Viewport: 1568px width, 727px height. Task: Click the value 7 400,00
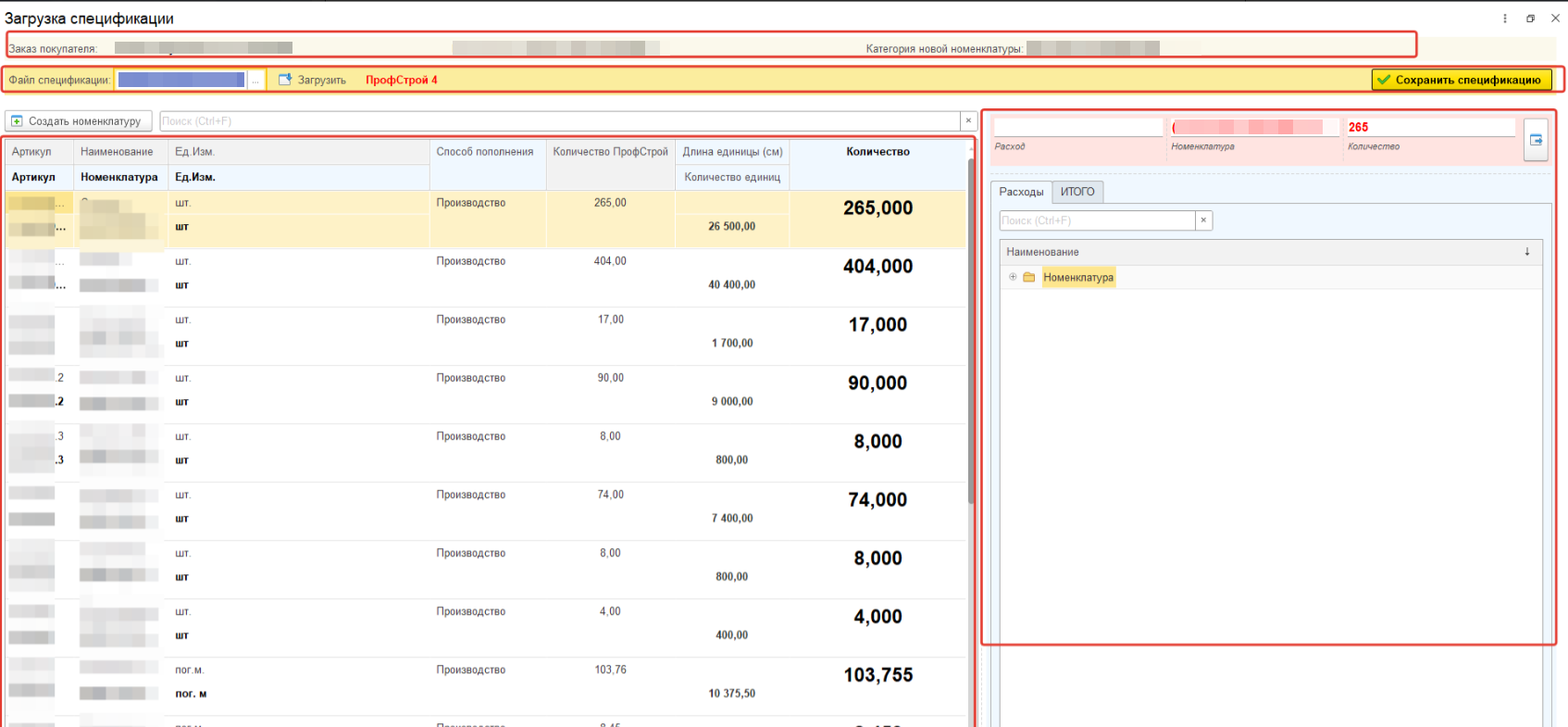pyautogui.click(x=732, y=518)
